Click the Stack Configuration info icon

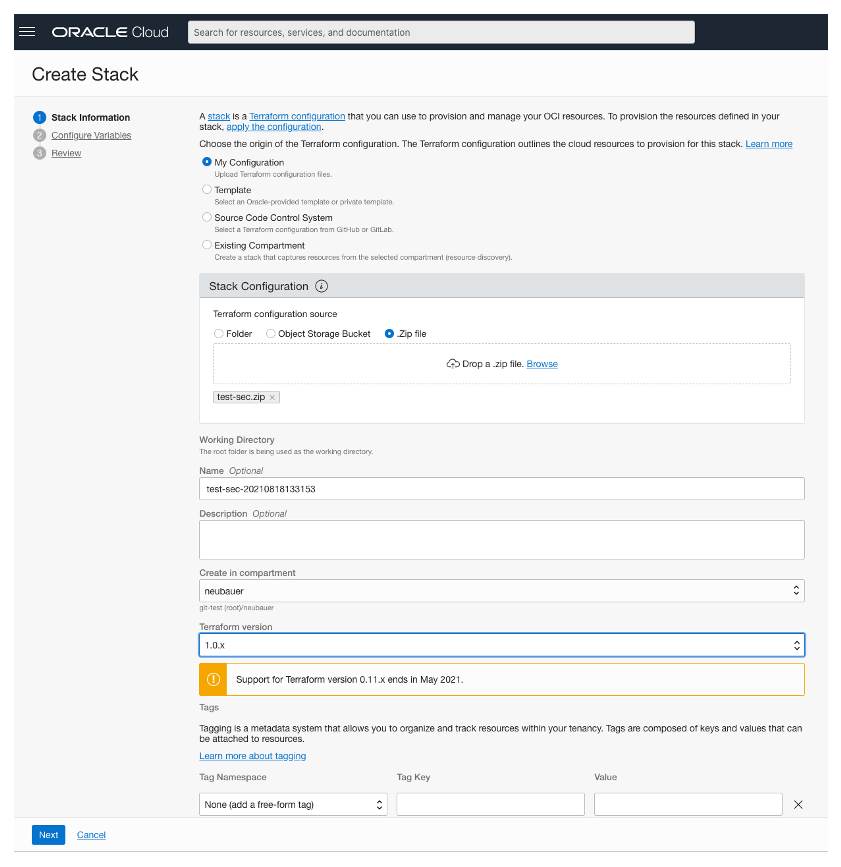(x=321, y=286)
